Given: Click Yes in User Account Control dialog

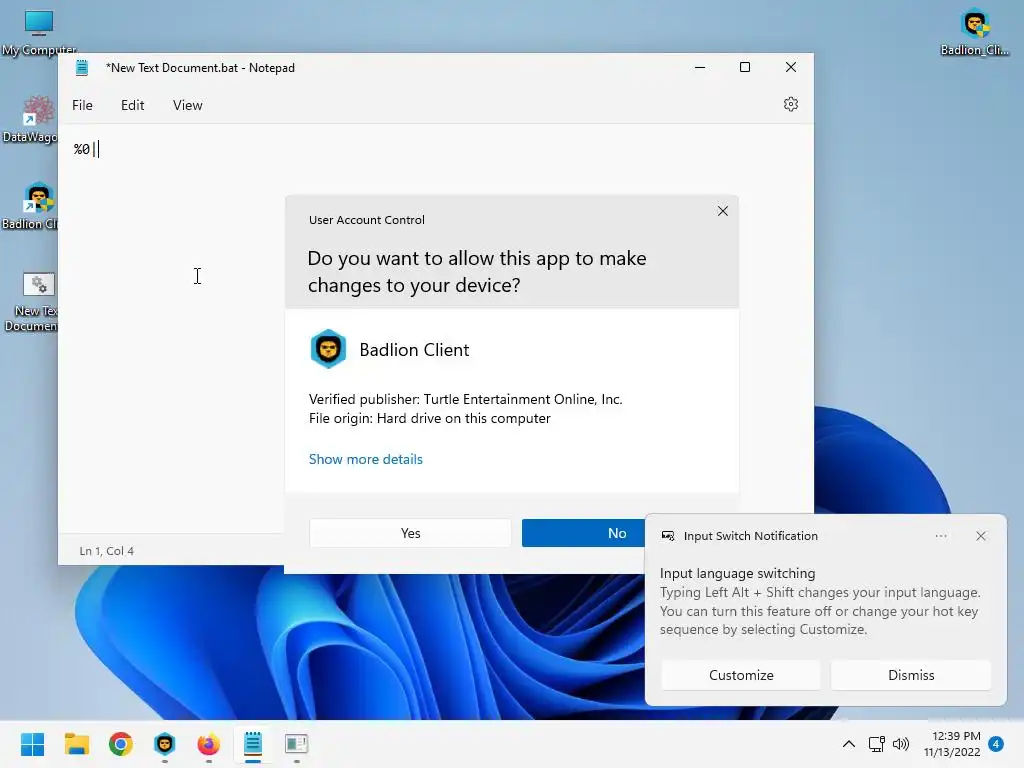Looking at the screenshot, I should (x=410, y=533).
